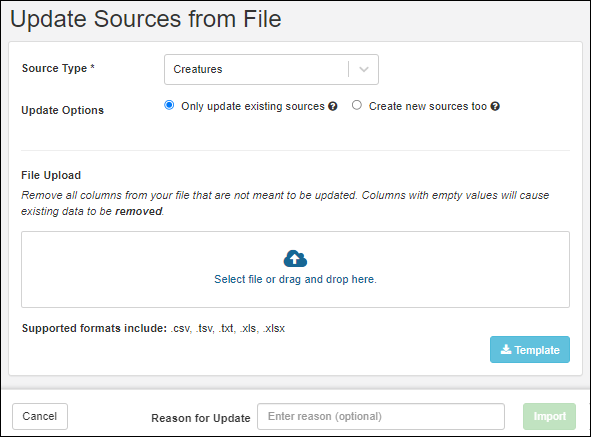
Task: Open the Creatures source type combo box
Action: click(271, 69)
